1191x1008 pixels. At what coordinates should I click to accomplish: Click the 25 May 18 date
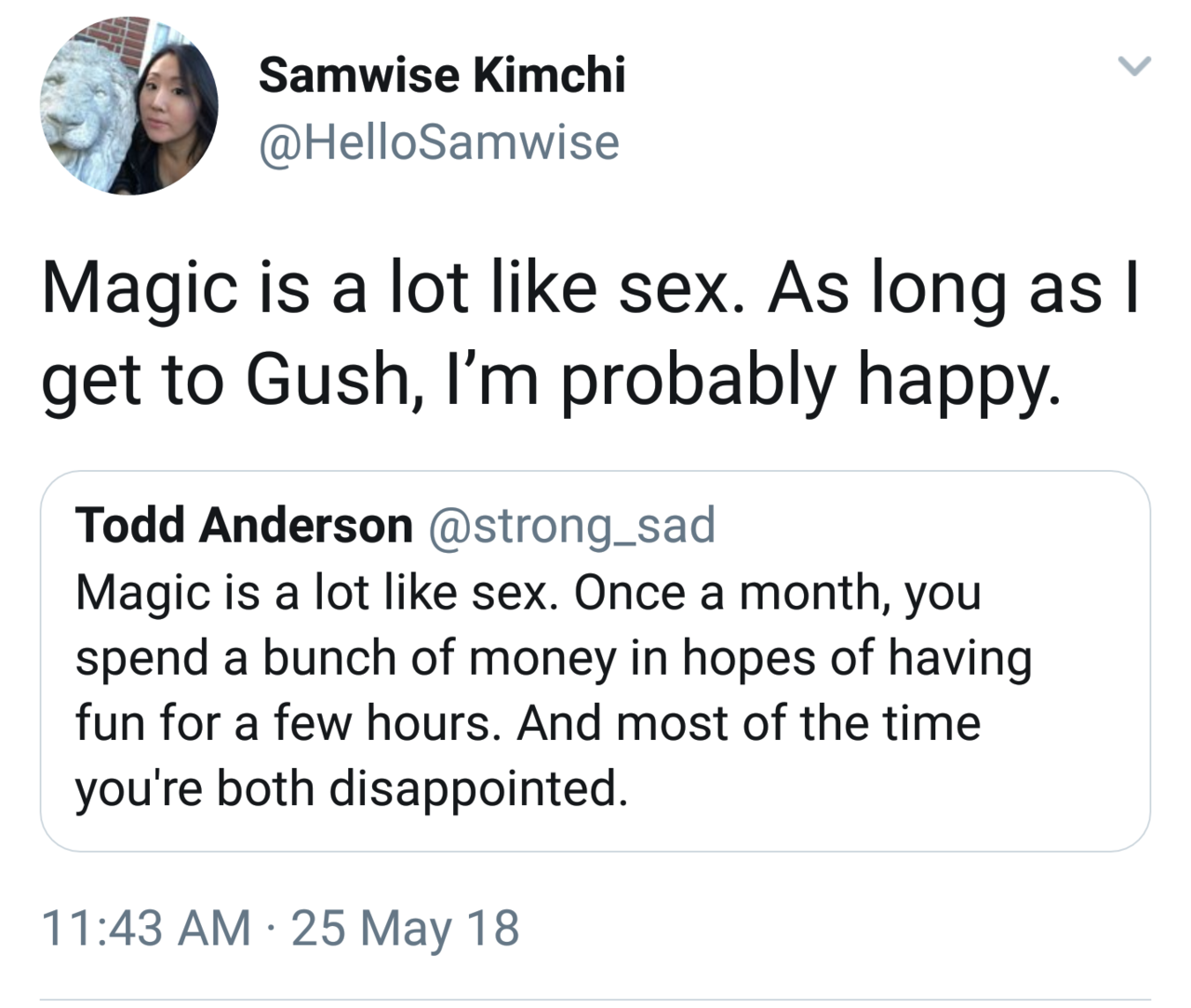(x=406, y=928)
